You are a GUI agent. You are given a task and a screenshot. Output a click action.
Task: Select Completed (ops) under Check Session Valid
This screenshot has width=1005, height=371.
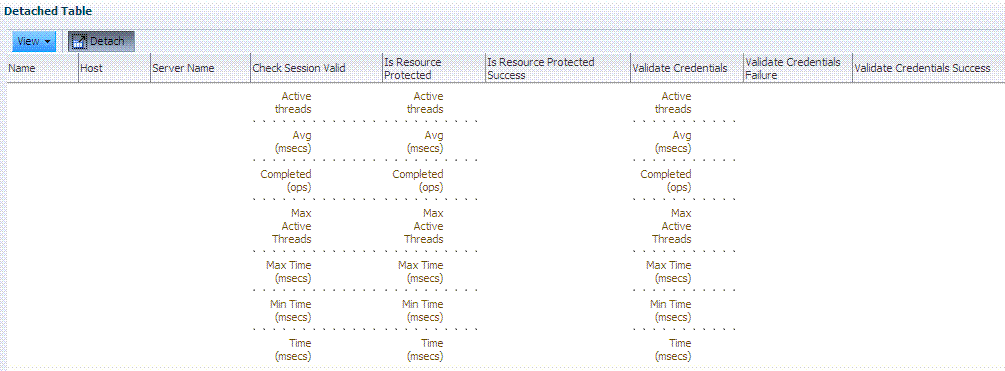click(x=286, y=181)
